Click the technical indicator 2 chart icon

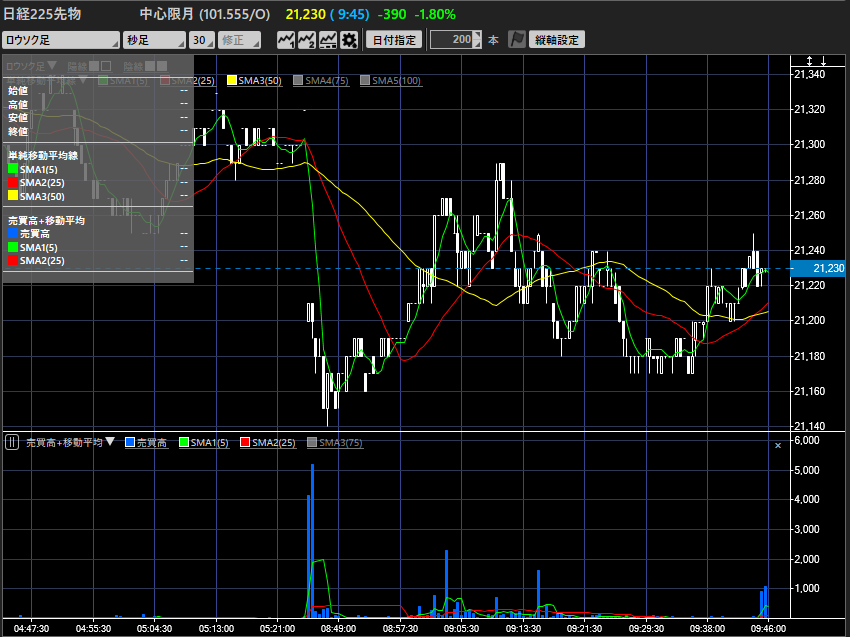click(306, 40)
